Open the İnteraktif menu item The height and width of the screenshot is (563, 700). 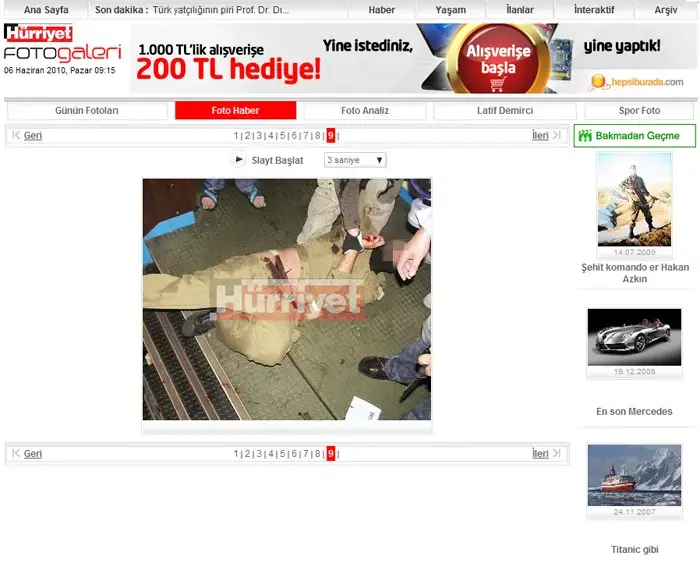pos(594,9)
